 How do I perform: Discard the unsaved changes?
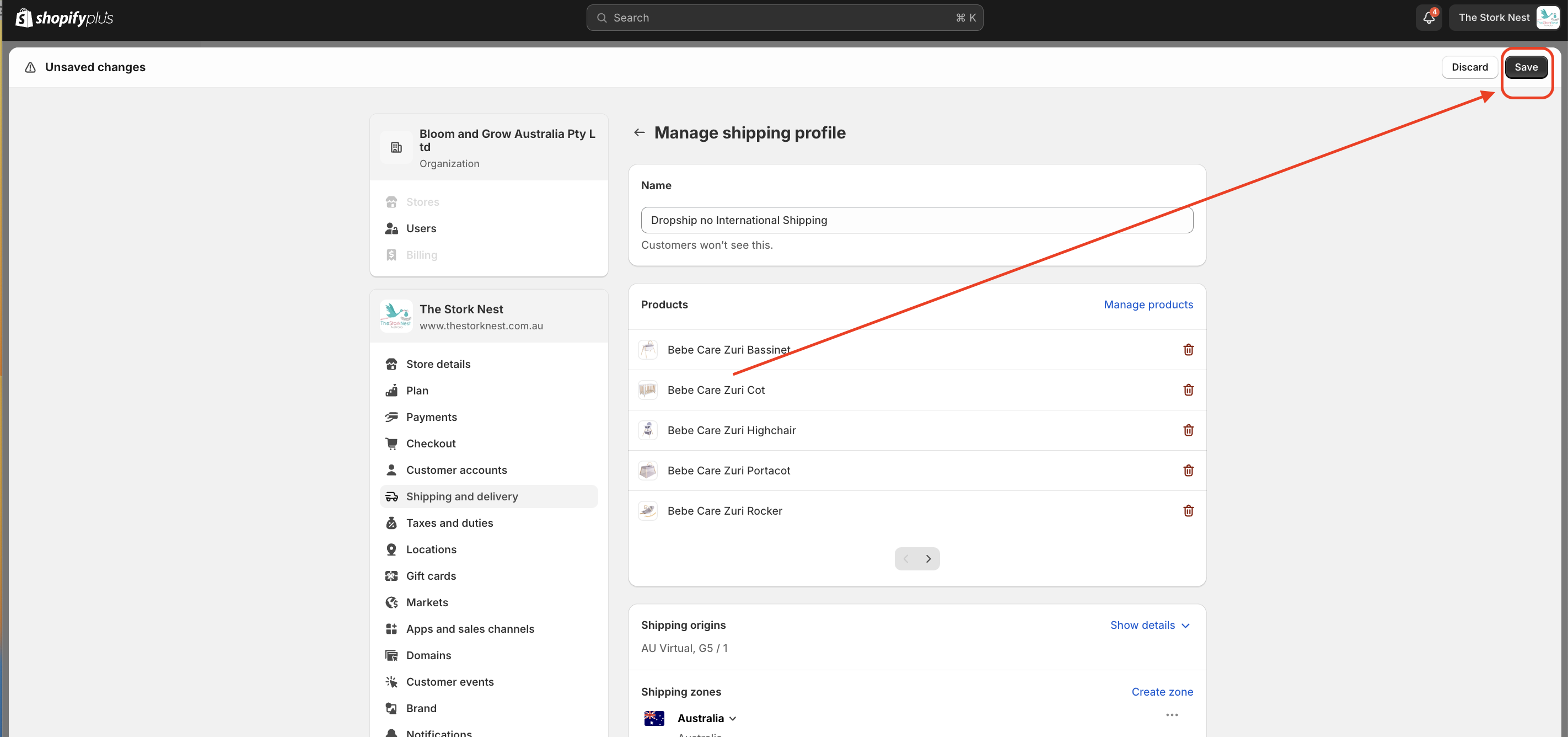(x=1469, y=67)
